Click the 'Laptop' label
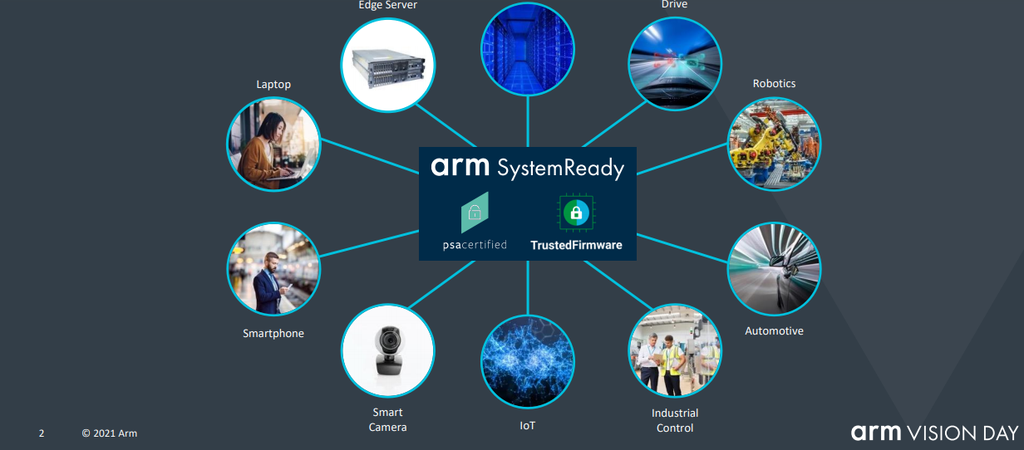Image resolution: width=1024 pixels, height=450 pixels. [274, 84]
